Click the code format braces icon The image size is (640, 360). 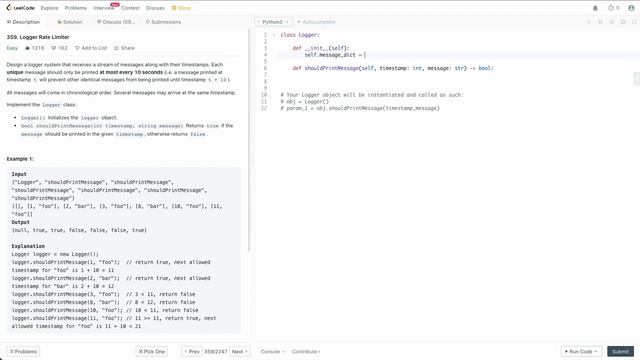coord(600,22)
